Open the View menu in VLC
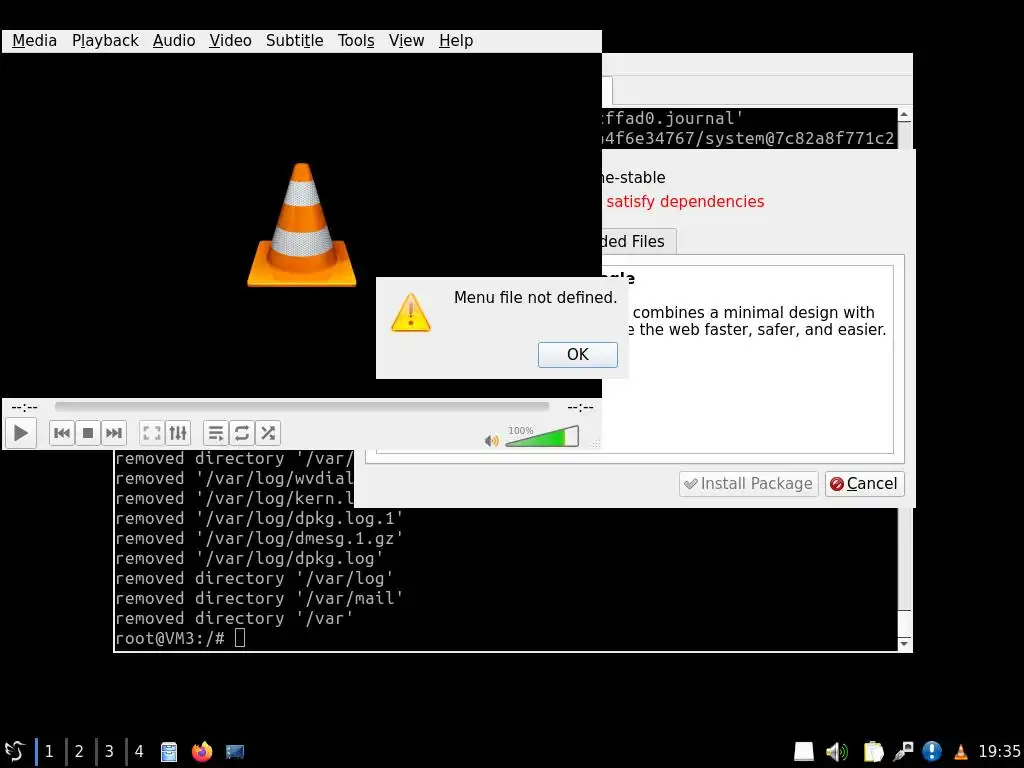Viewport: 1024px width, 768px height. tap(406, 40)
